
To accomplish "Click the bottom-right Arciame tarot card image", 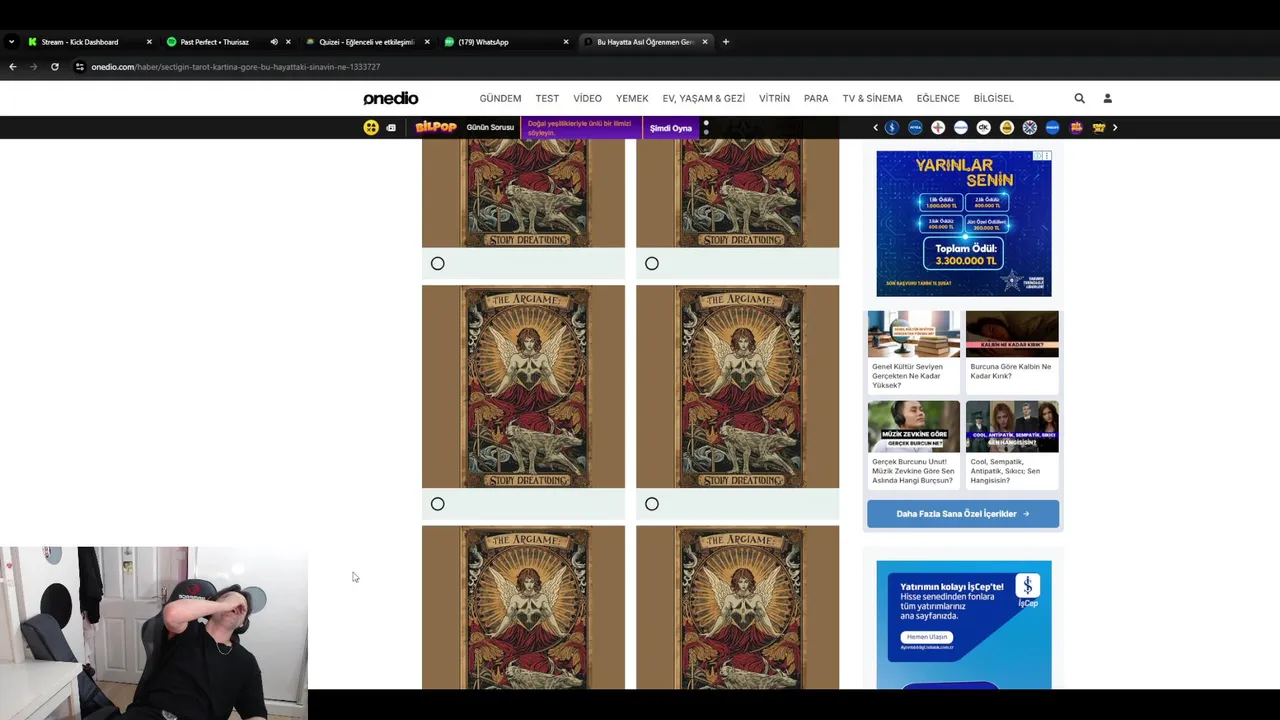I will tap(738, 607).
